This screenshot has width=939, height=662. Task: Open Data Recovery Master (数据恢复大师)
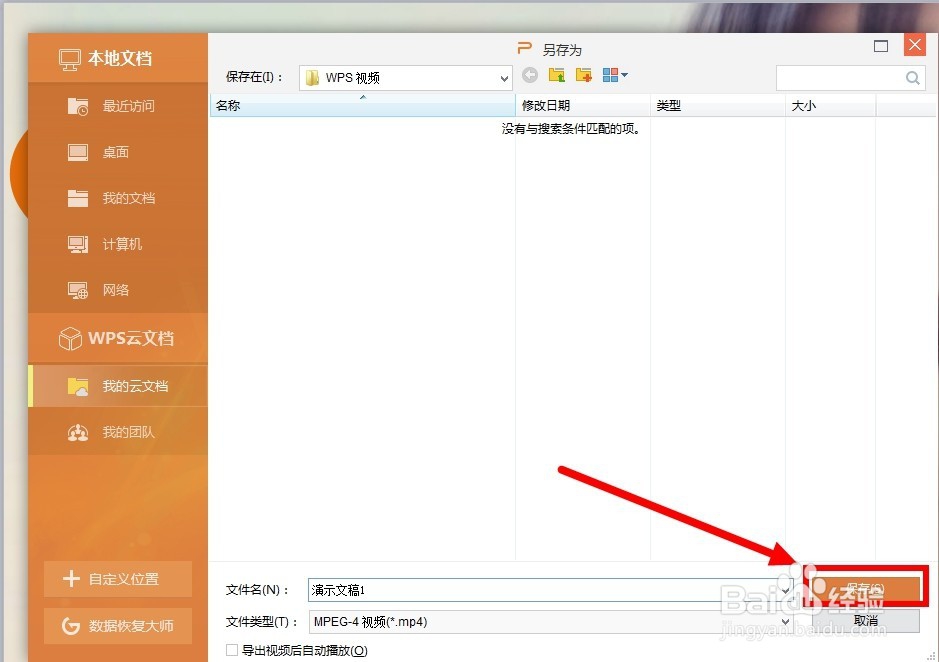(118, 626)
